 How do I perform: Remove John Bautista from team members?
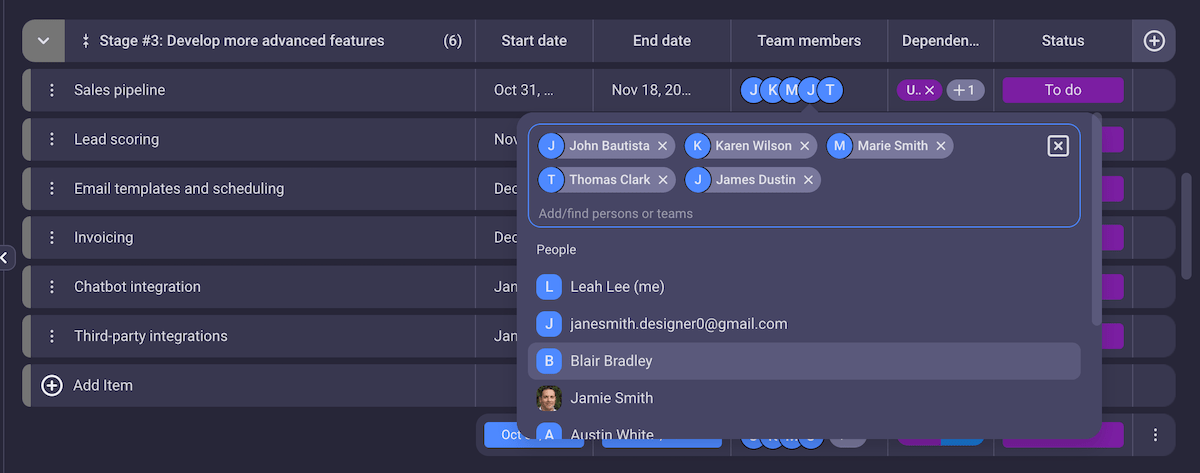(662, 146)
